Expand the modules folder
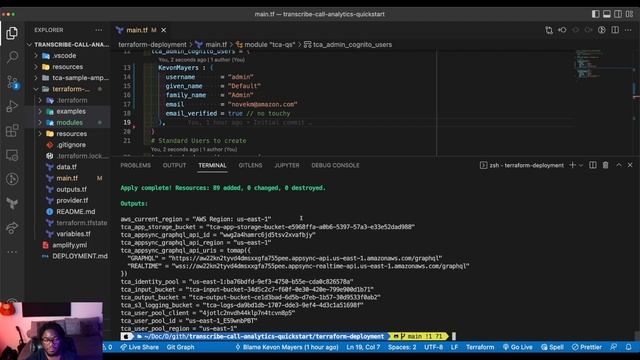Viewport: 640px width, 360px height. click(x=69, y=122)
